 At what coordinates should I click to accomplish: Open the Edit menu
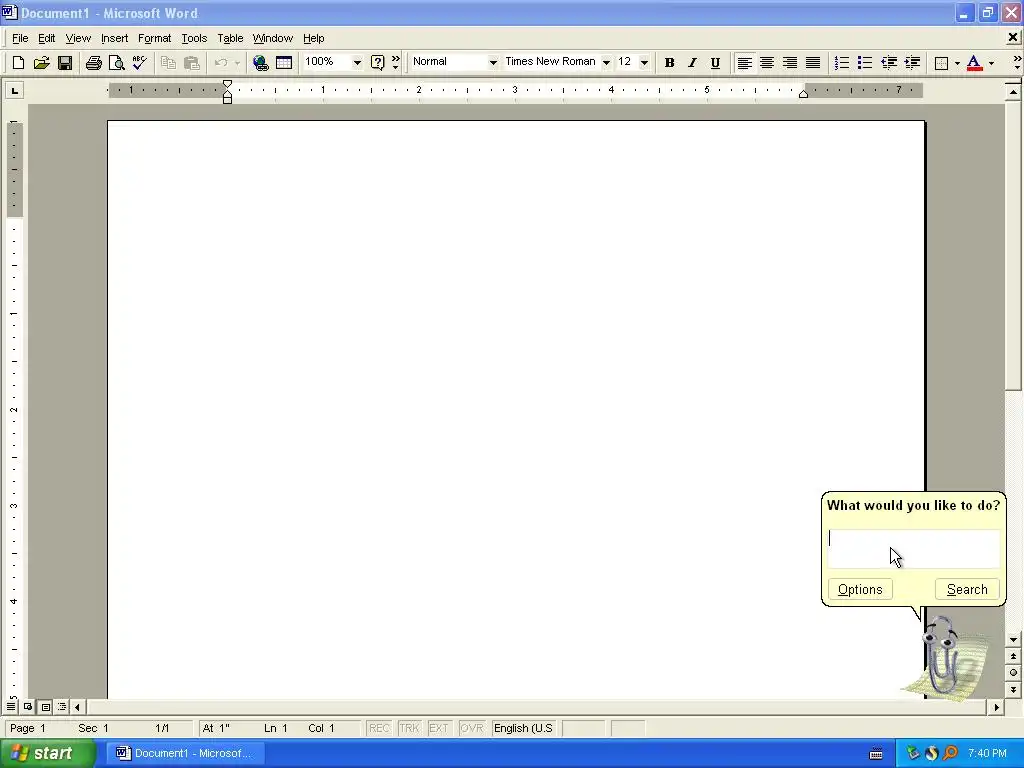pos(46,39)
